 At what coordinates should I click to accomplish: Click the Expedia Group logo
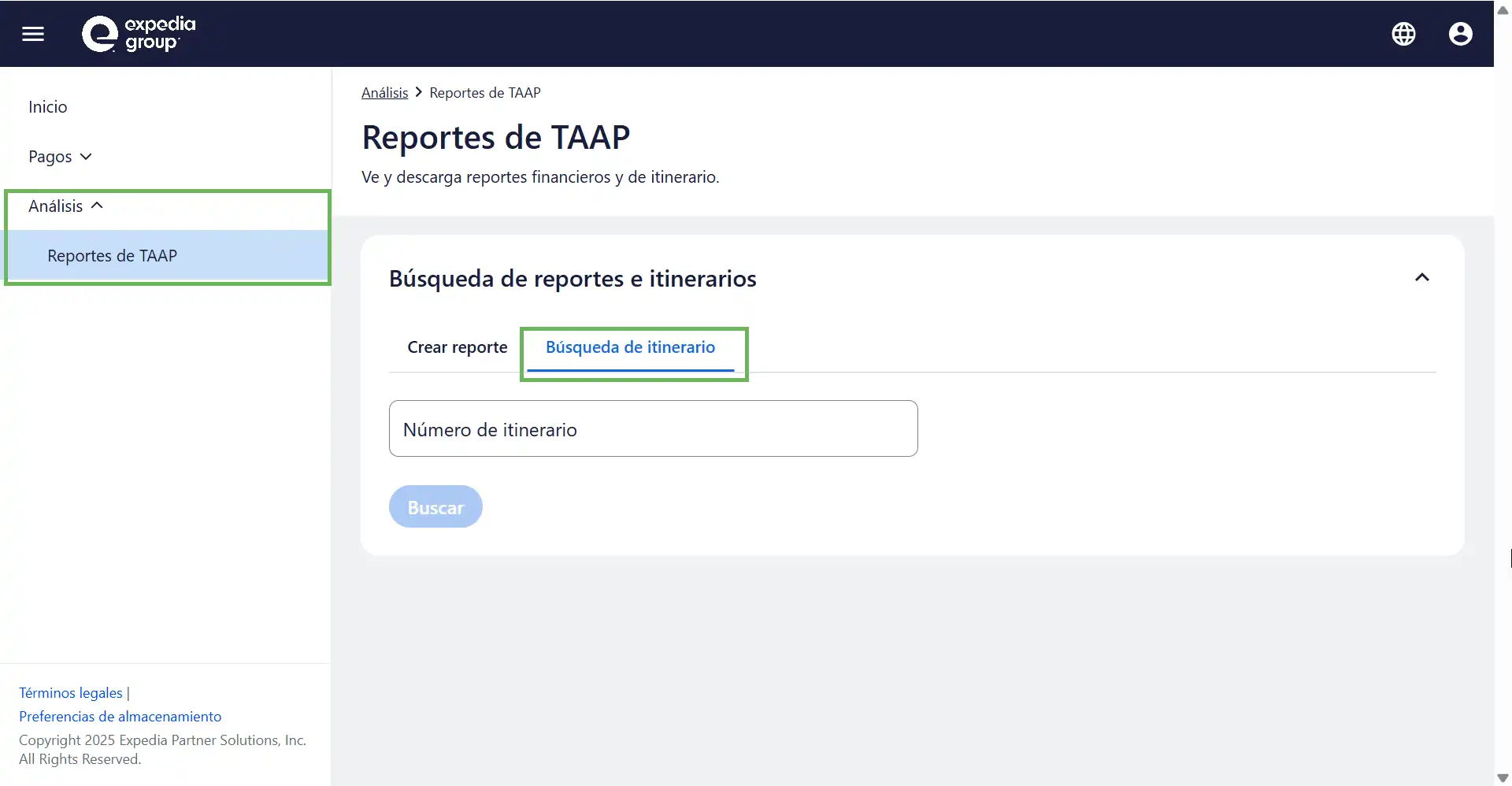click(139, 34)
